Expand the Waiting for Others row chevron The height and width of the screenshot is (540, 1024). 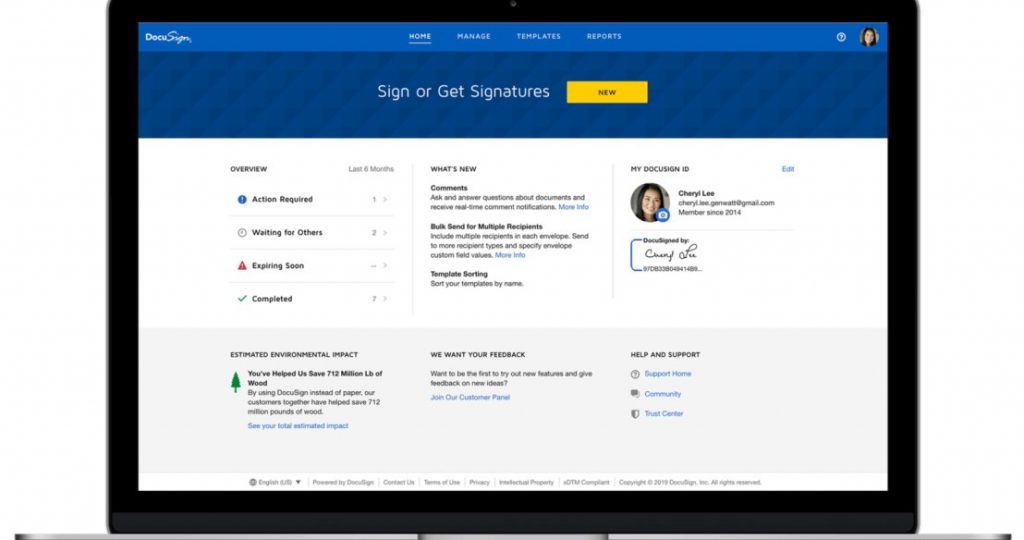pos(385,232)
